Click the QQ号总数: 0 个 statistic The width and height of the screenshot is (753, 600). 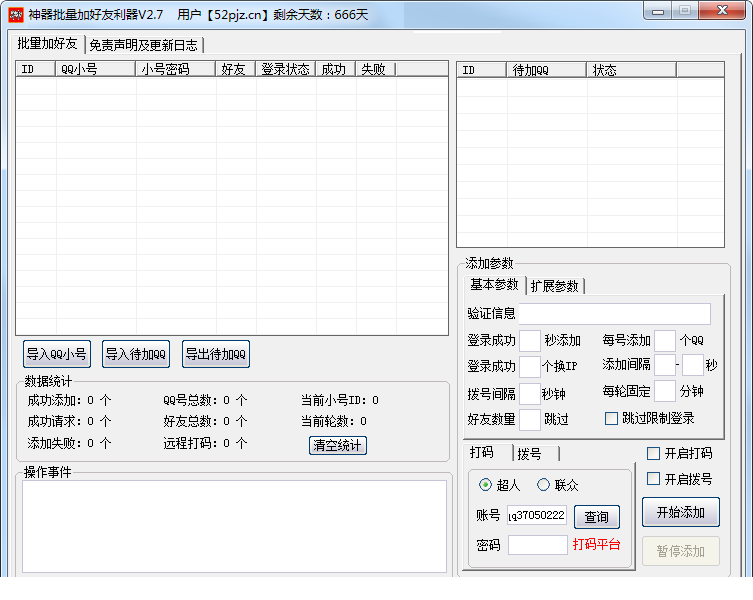tap(205, 400)
